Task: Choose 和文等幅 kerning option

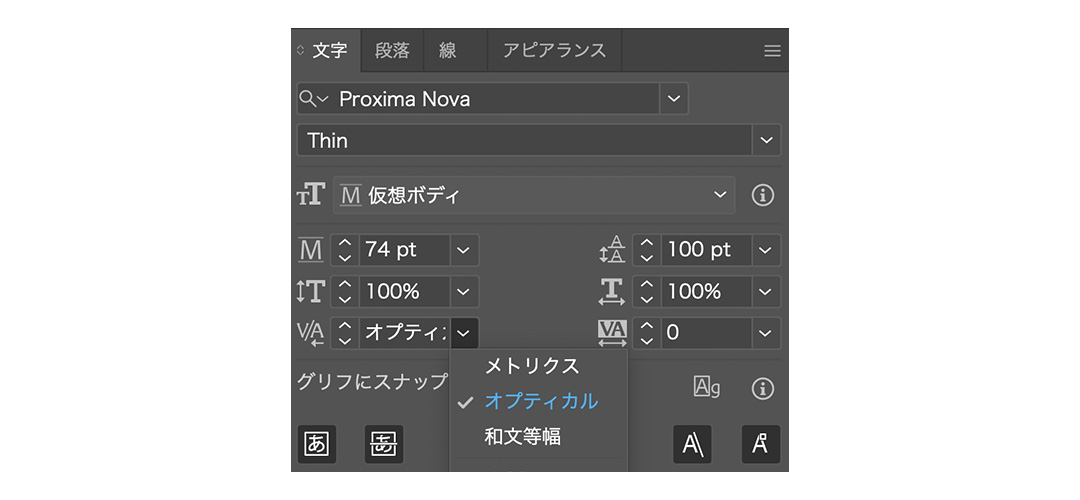Action: pyautogui.click(x=522, y=436)
